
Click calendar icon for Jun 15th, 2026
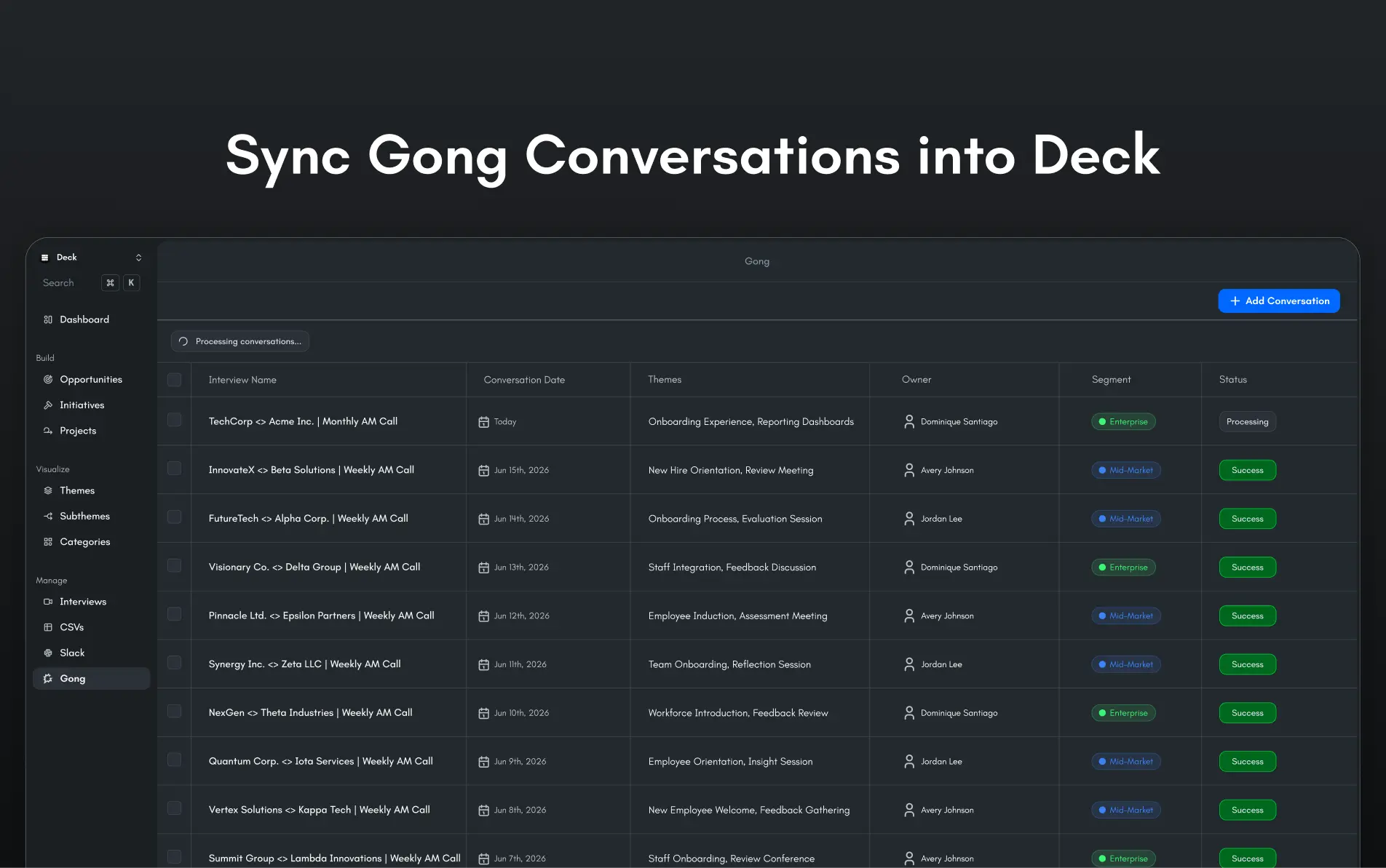pyautogui.click(x=483, y=470)
